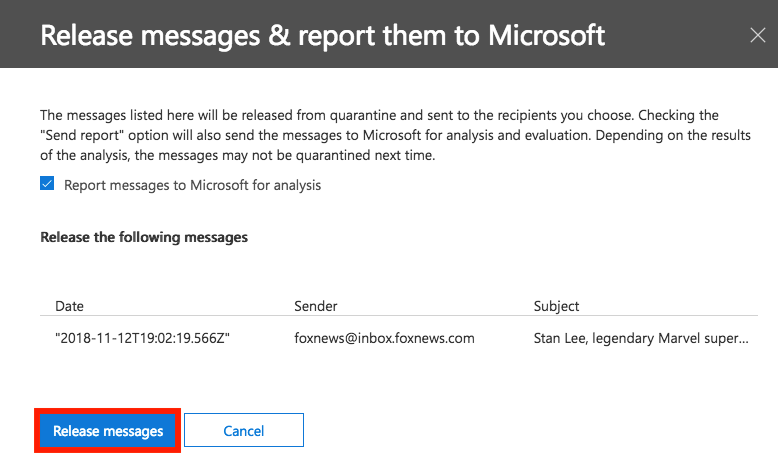The image size is (778, 469).
Task: Click the dialog title text in header
Action: coord(322,36)
